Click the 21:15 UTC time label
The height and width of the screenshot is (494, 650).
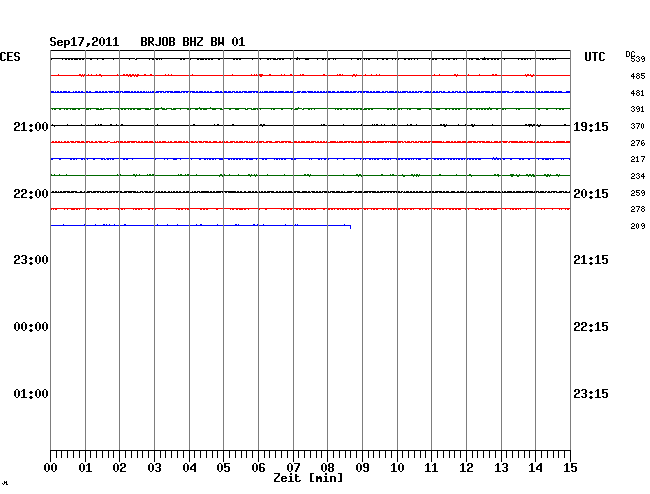591,260
